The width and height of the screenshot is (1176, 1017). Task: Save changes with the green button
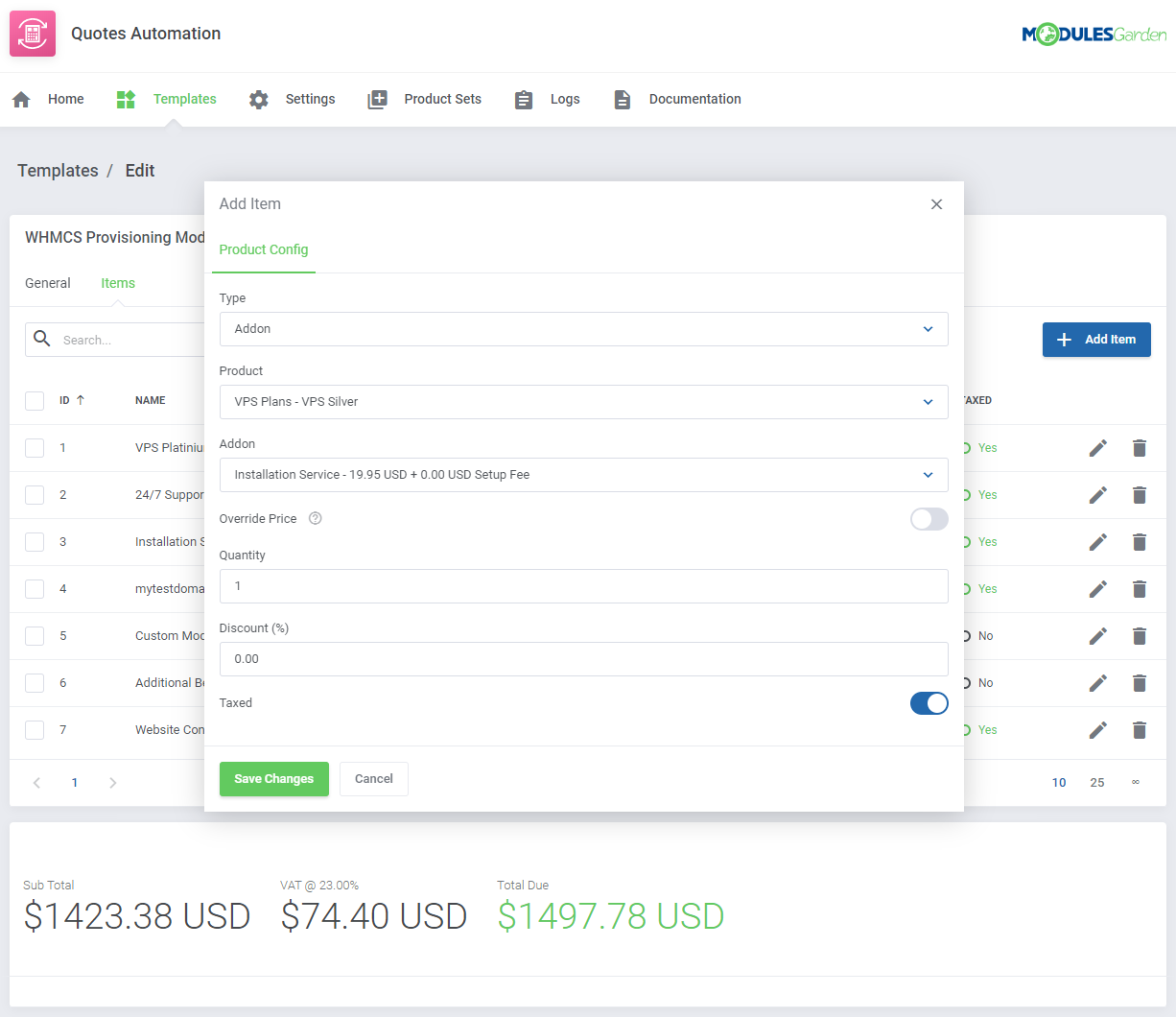[273, 778]
